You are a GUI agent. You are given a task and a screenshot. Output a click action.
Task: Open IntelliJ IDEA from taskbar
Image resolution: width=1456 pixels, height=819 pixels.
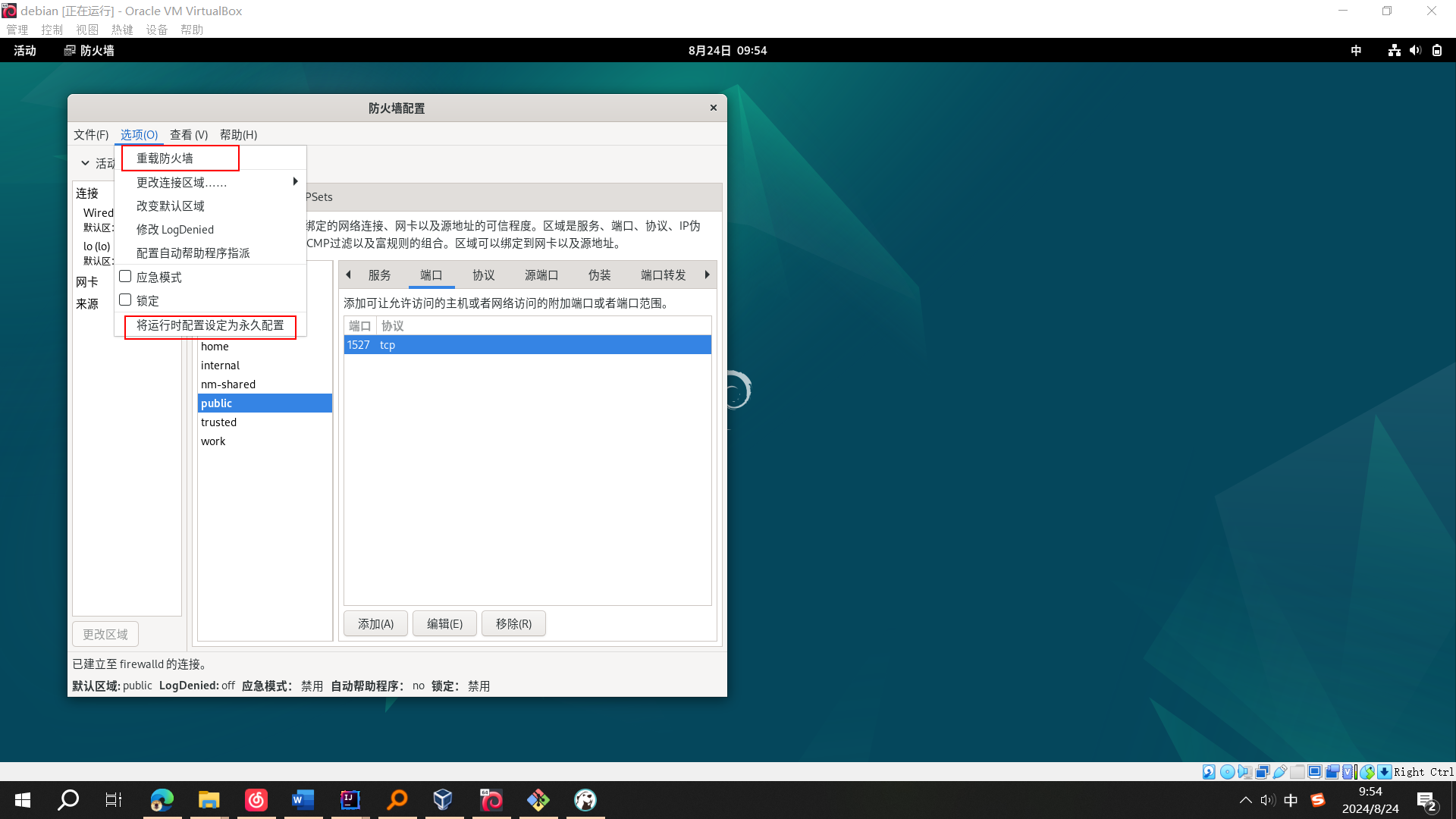[x=350, y=799]
